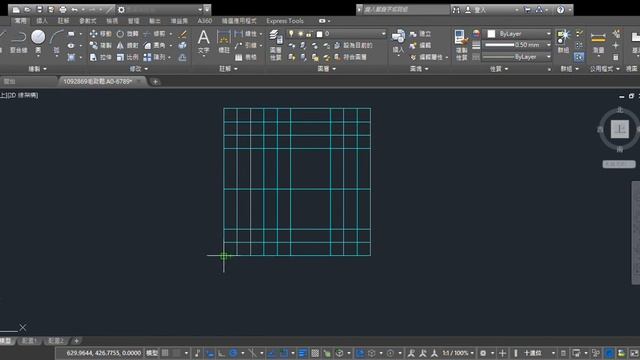
Task: Open the Parametric (參數式) ribbon tab
Action: pos(88,20)
